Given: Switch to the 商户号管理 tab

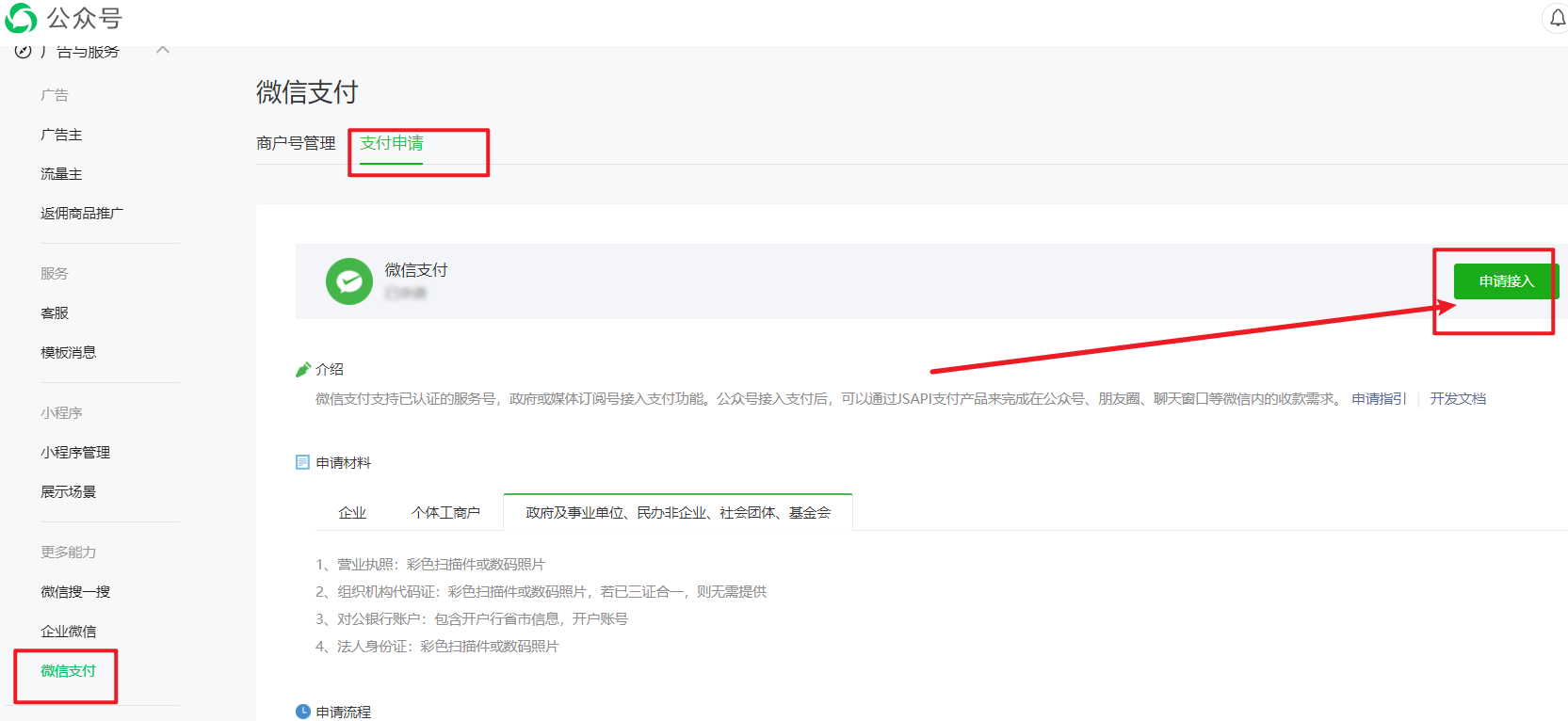Looking at the screenshot, I should [296, 143].
